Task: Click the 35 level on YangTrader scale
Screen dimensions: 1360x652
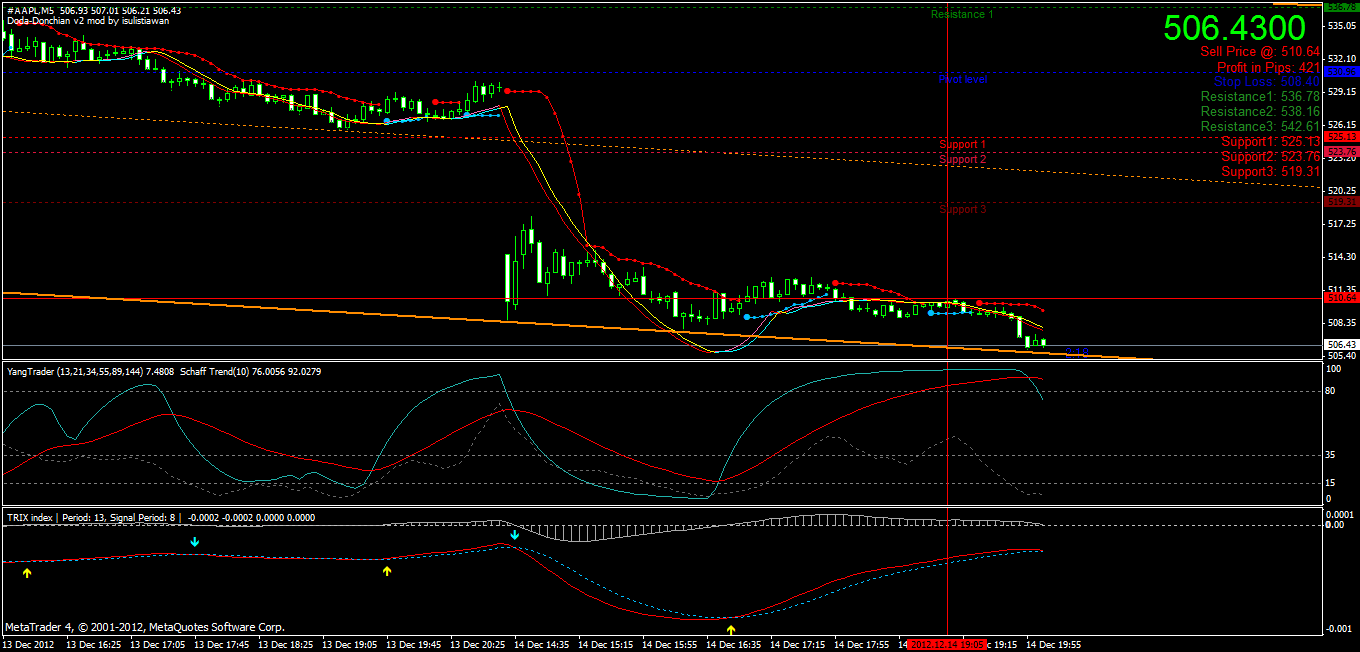Action: pyautogui.click(x=1331, y=455)
